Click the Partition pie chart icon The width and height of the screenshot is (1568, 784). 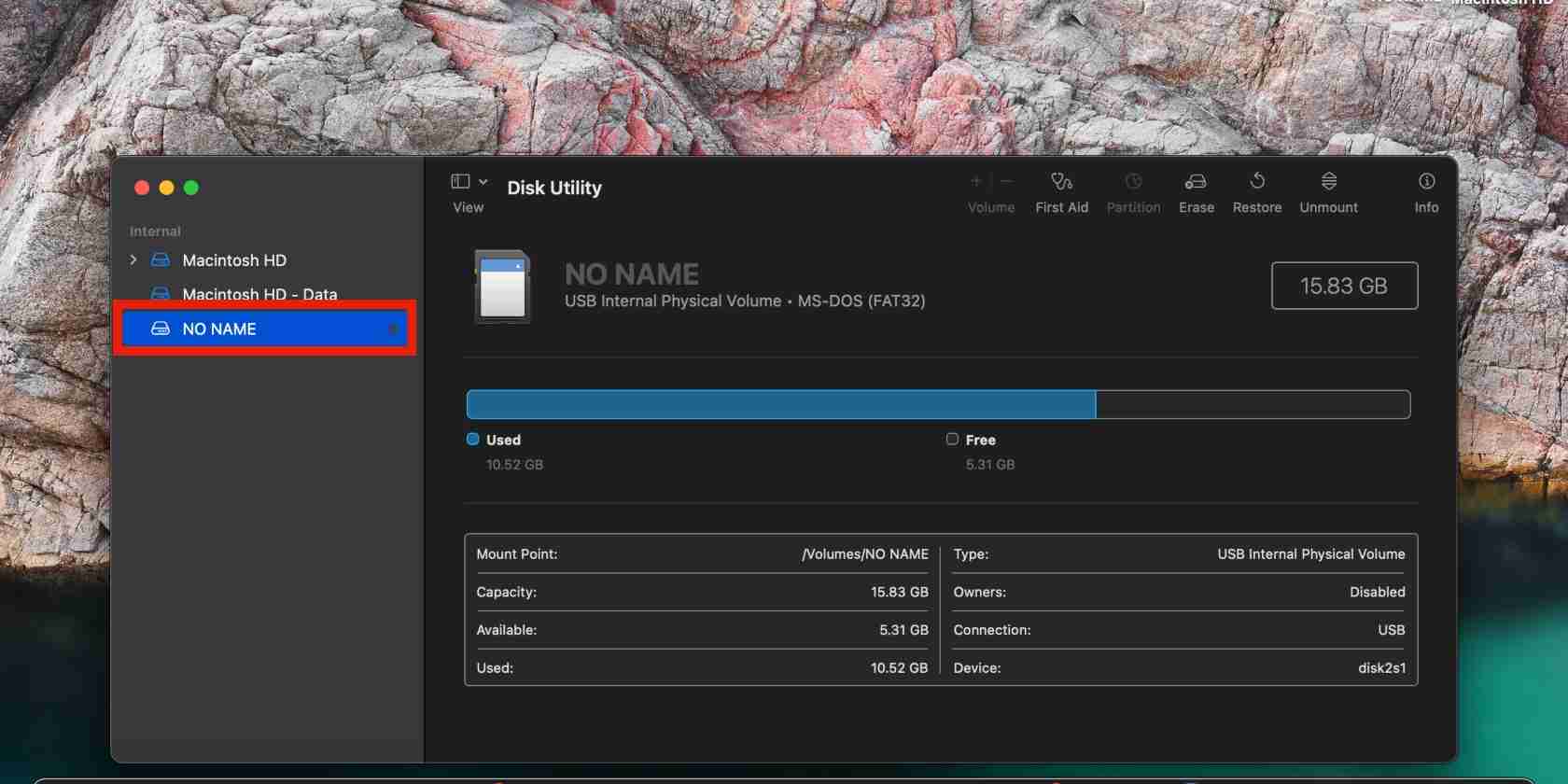1133,181
